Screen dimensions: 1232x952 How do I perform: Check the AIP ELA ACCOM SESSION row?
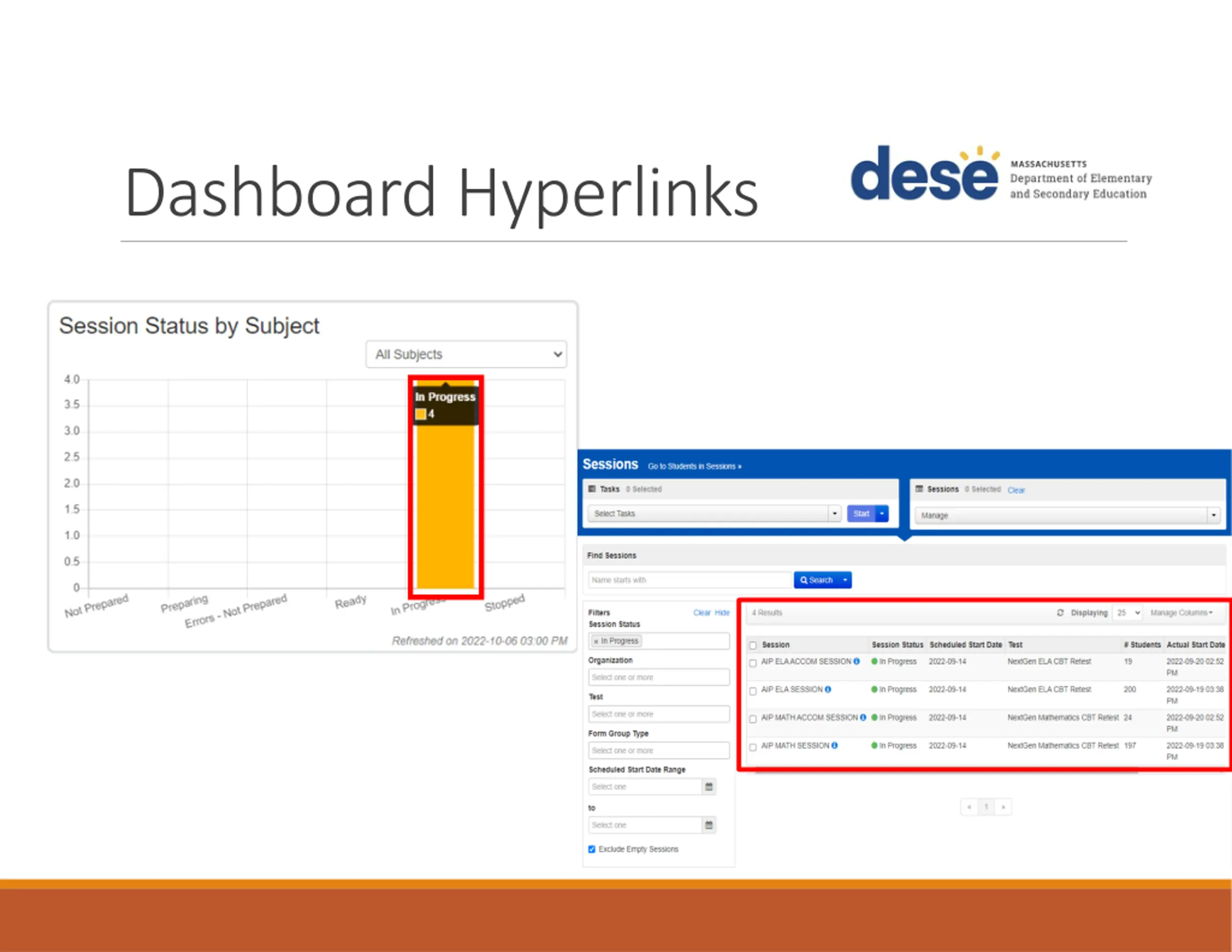click(753, 663)
